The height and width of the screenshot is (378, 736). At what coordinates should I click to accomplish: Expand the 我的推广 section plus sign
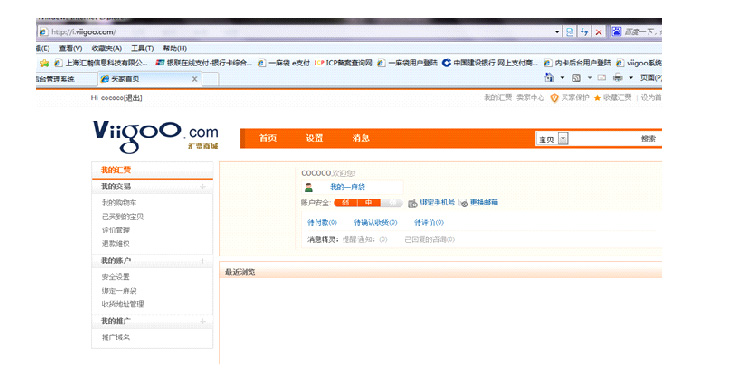pos(203,321)
